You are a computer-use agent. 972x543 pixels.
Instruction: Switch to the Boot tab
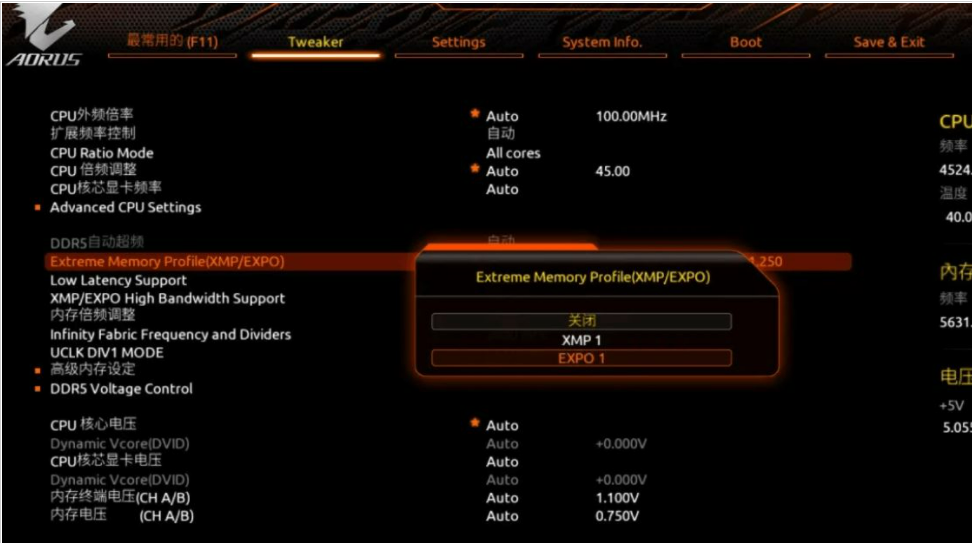click(x=745, y=42)
